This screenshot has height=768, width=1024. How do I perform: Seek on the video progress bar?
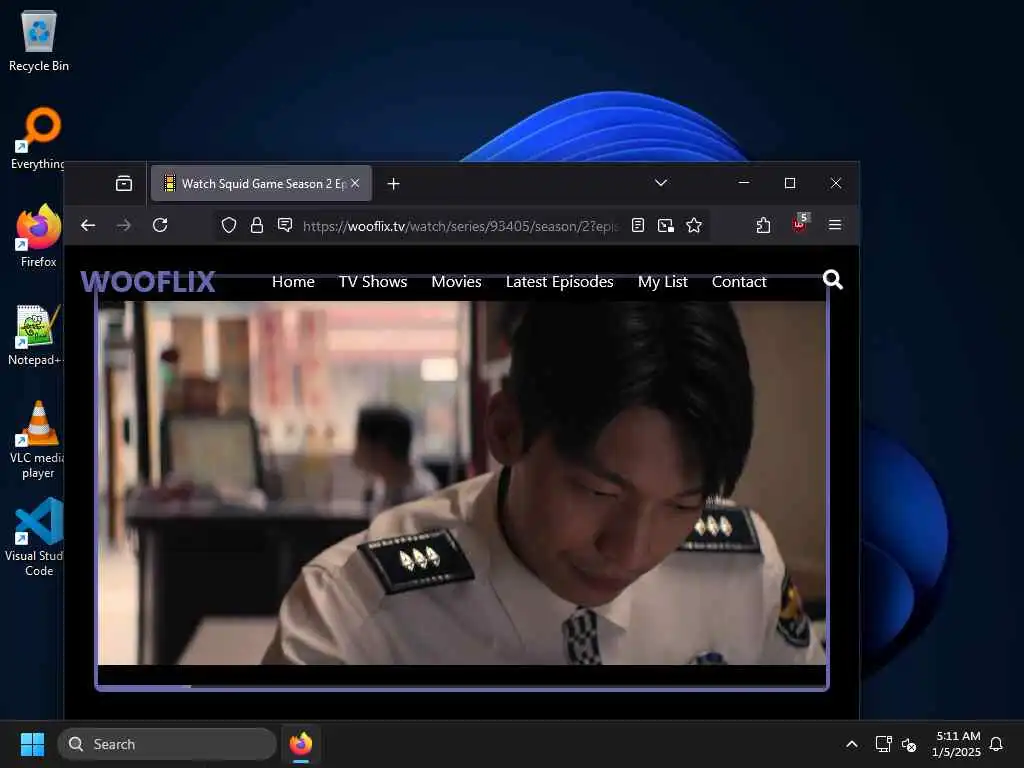point(462,687)
